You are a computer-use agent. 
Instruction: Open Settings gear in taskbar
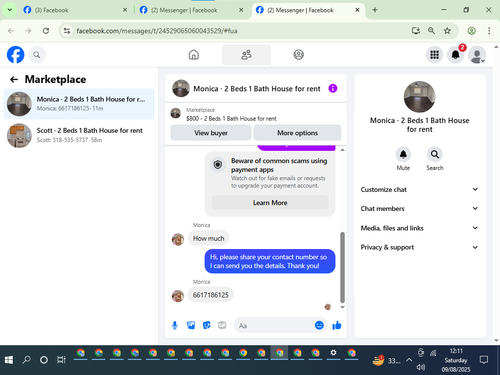click(x=333, y=353)
